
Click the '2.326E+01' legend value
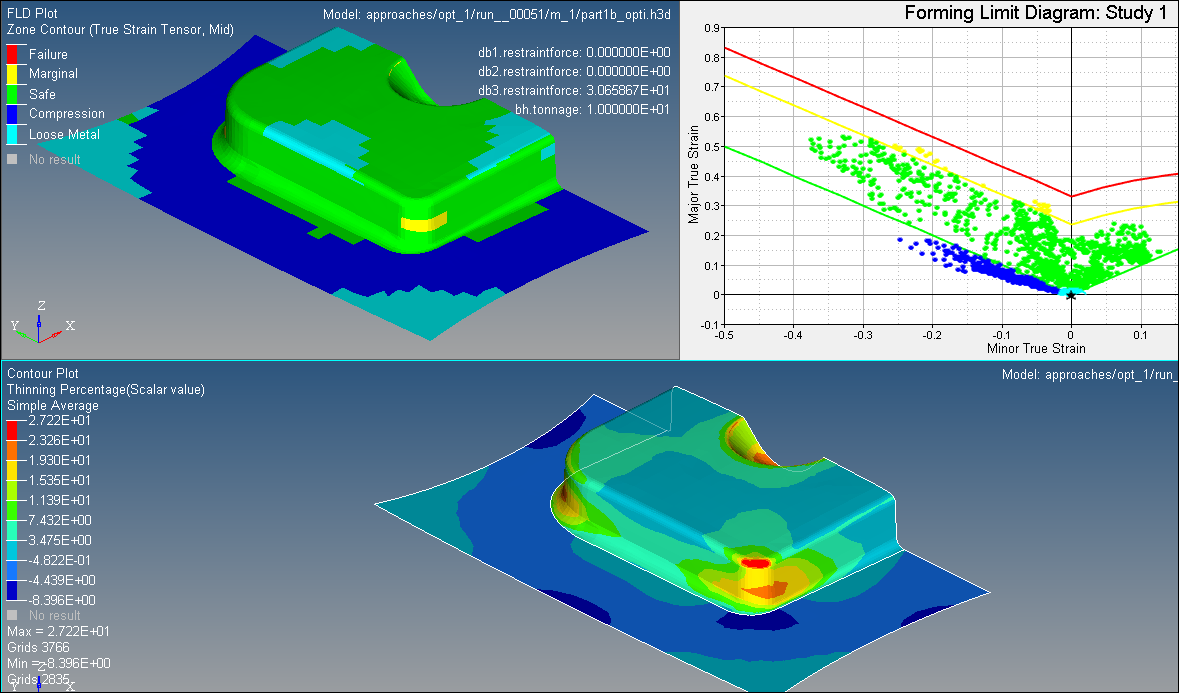59,440
